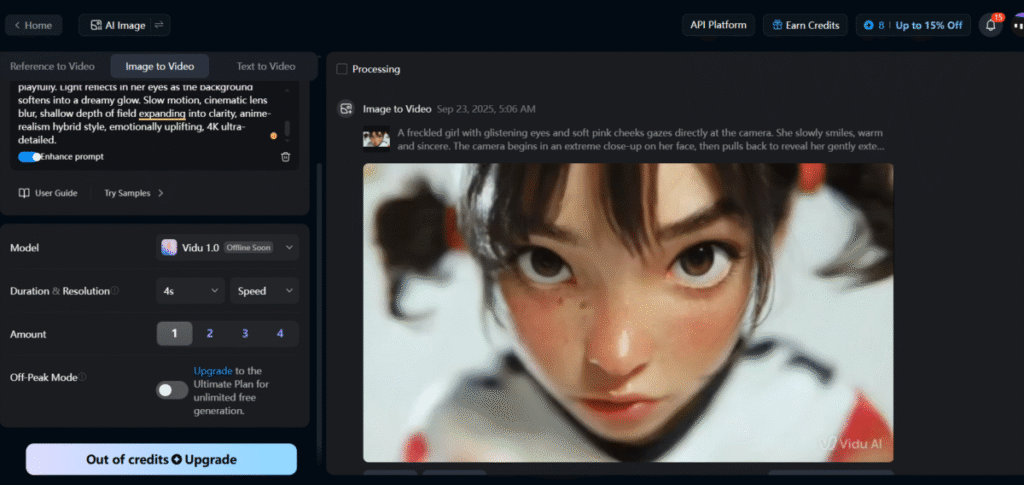Open Try Samples
The image size is (1024, 485).
134,193
